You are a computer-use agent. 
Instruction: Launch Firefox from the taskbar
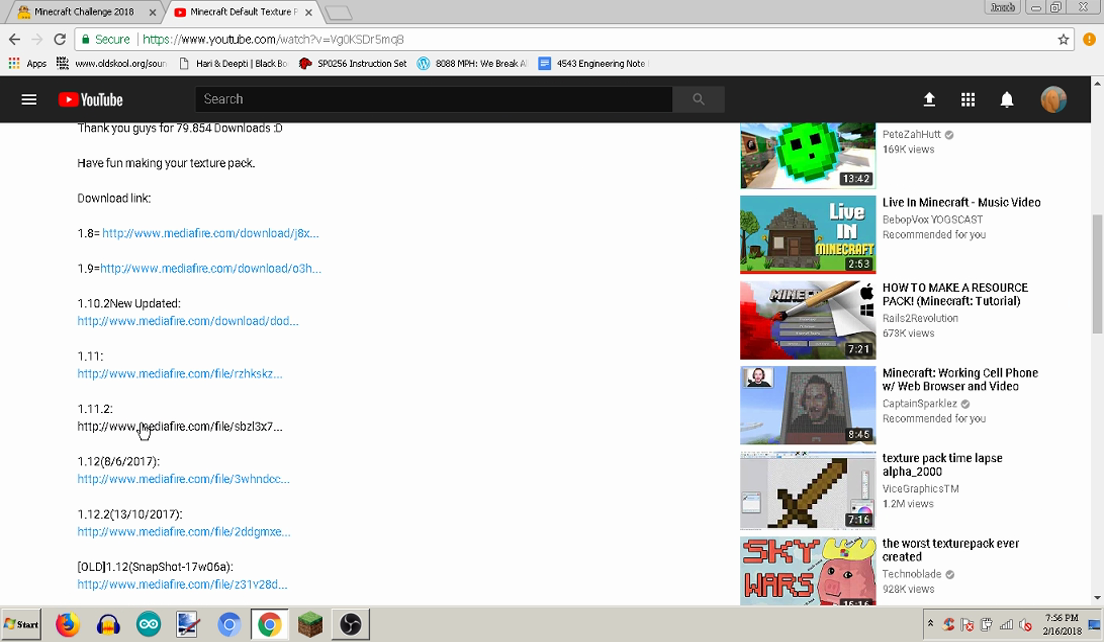point(68,624)
